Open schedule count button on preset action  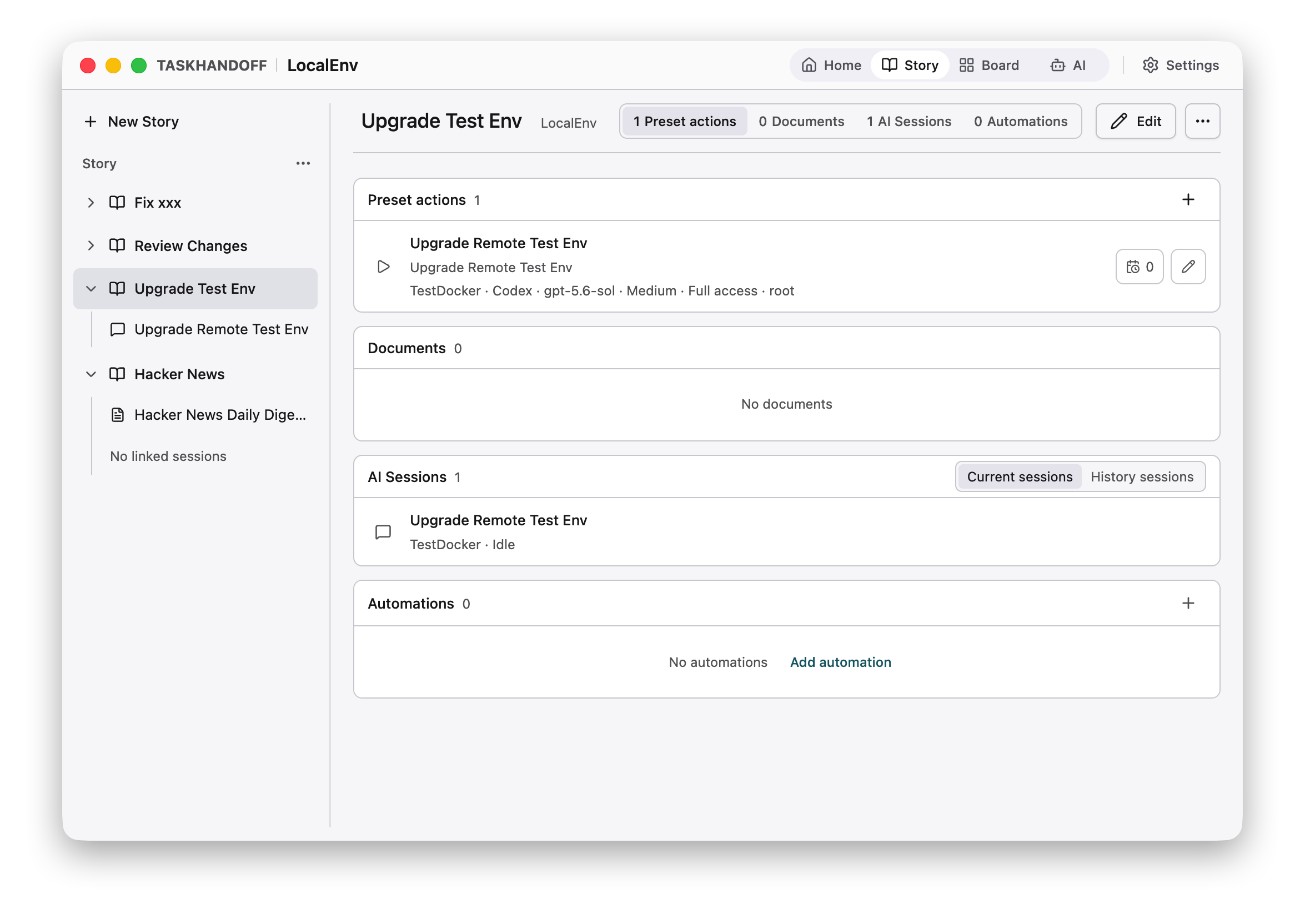pos(1138,267)
